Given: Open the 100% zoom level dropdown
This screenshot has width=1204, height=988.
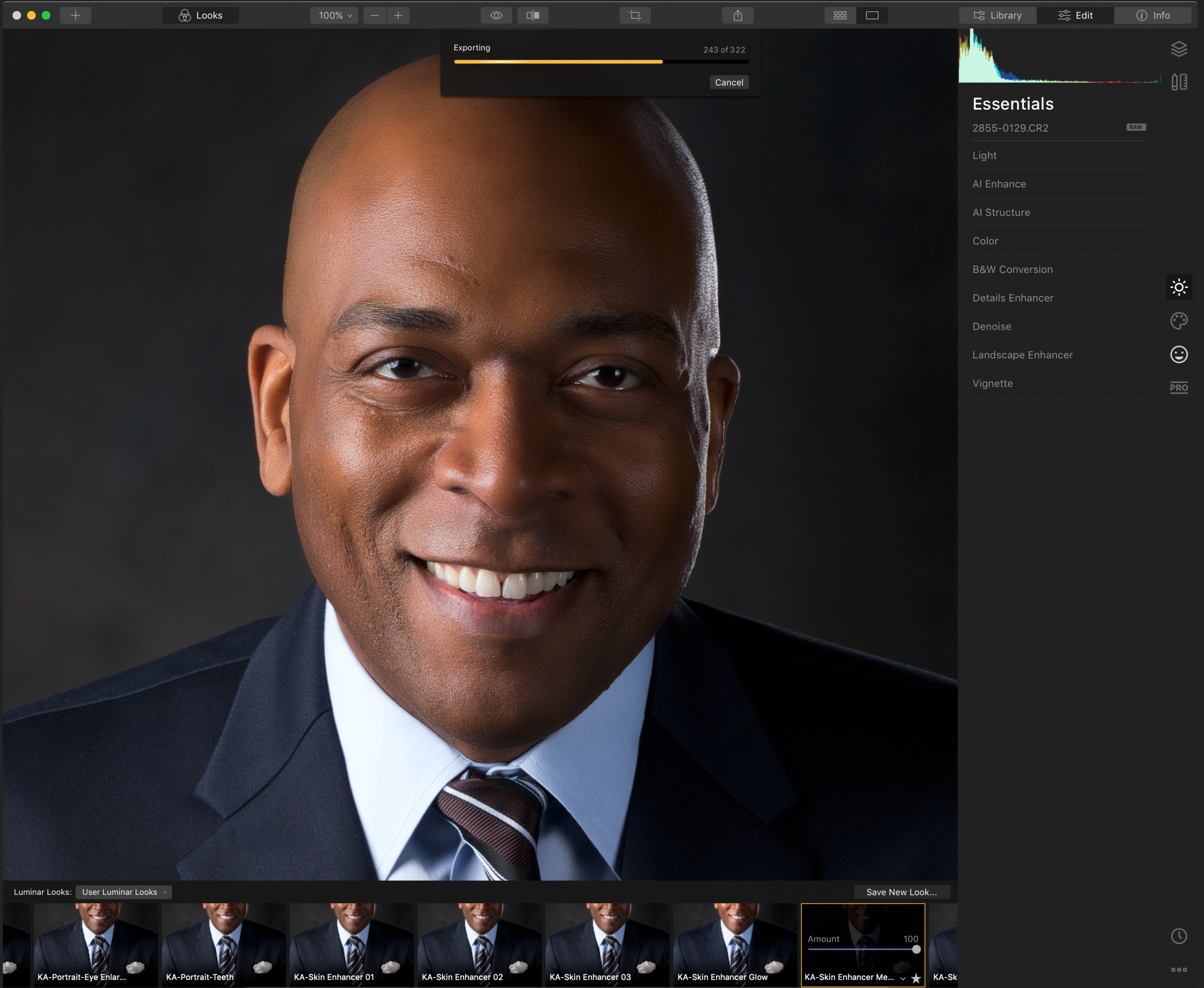Looking at the screenshot, I should pos(334,16).
